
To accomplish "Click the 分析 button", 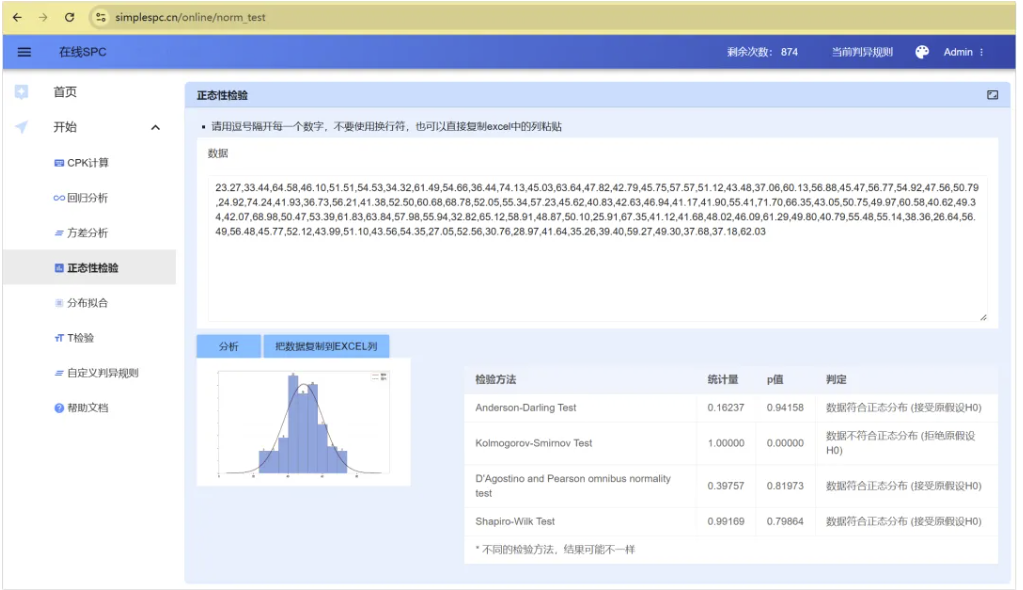I will click(228, 346).
